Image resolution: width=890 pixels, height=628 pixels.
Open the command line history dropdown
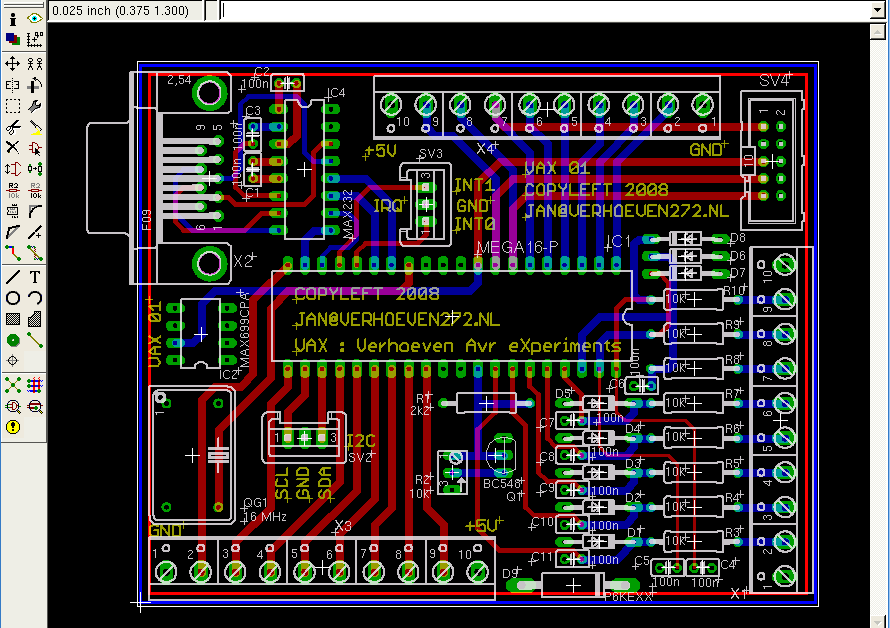[209, 10]
